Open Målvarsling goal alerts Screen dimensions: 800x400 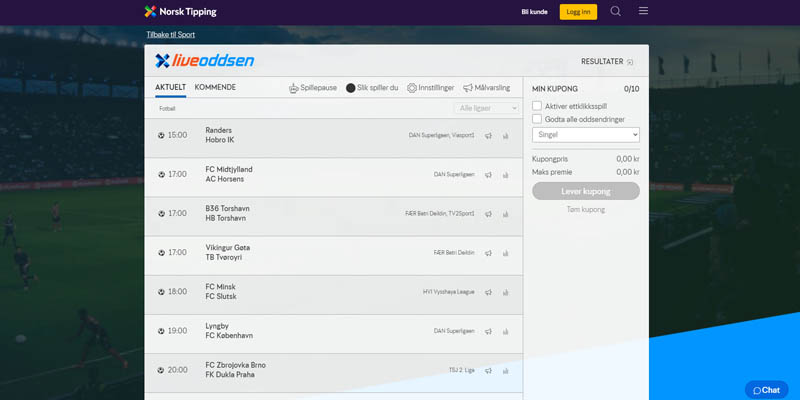tap(486, 88)
